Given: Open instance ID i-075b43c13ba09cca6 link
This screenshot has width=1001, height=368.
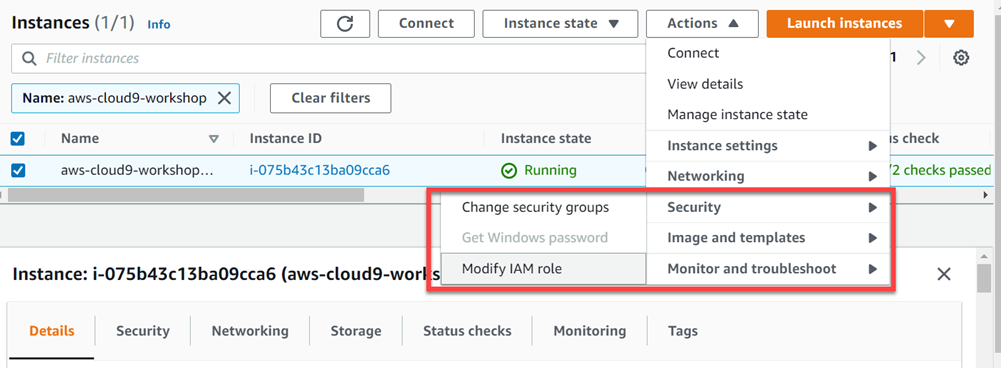Looking at the screenshot, I should click(x=320, y=171).
